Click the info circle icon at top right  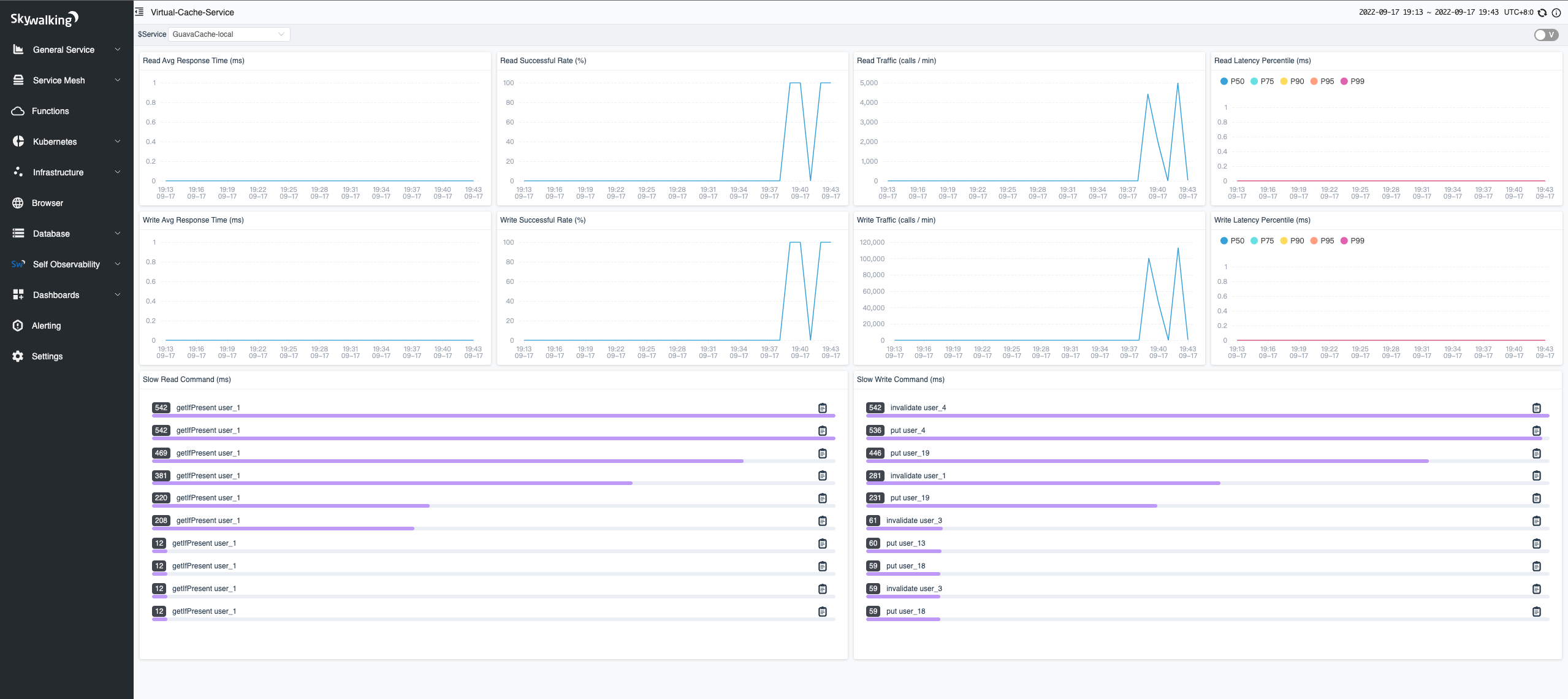[1556, 12]
